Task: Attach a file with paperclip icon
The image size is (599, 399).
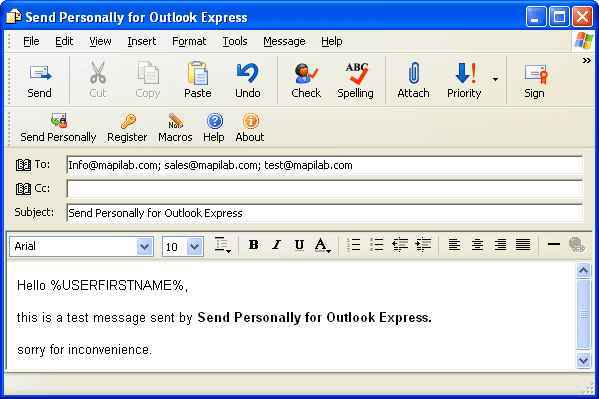Action: (413, 73)
